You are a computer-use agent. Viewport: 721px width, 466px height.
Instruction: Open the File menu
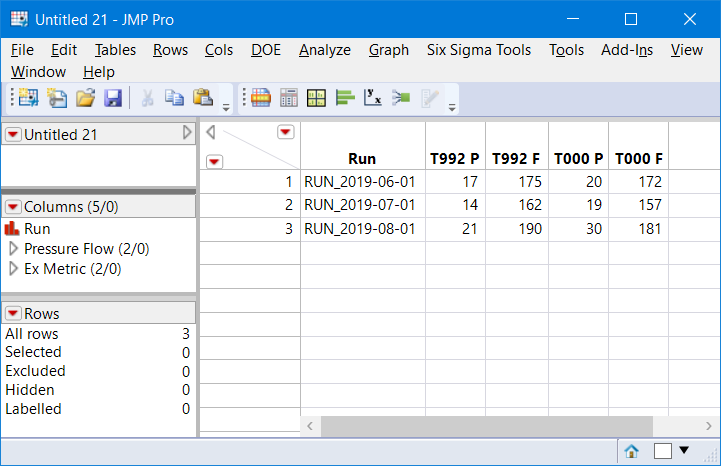tap(22, 50)
